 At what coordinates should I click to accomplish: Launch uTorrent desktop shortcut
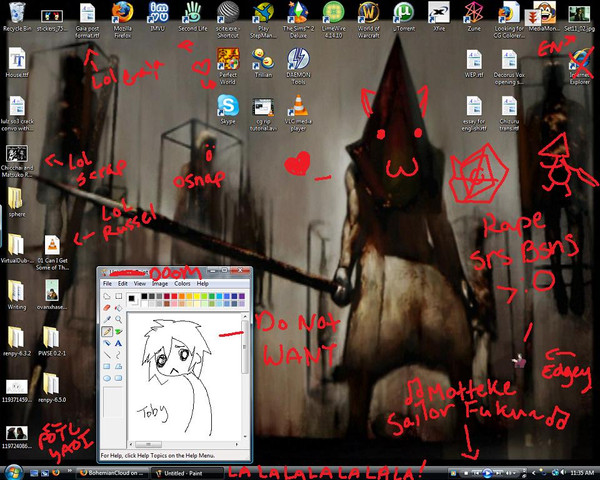click(x=404, y=17)
